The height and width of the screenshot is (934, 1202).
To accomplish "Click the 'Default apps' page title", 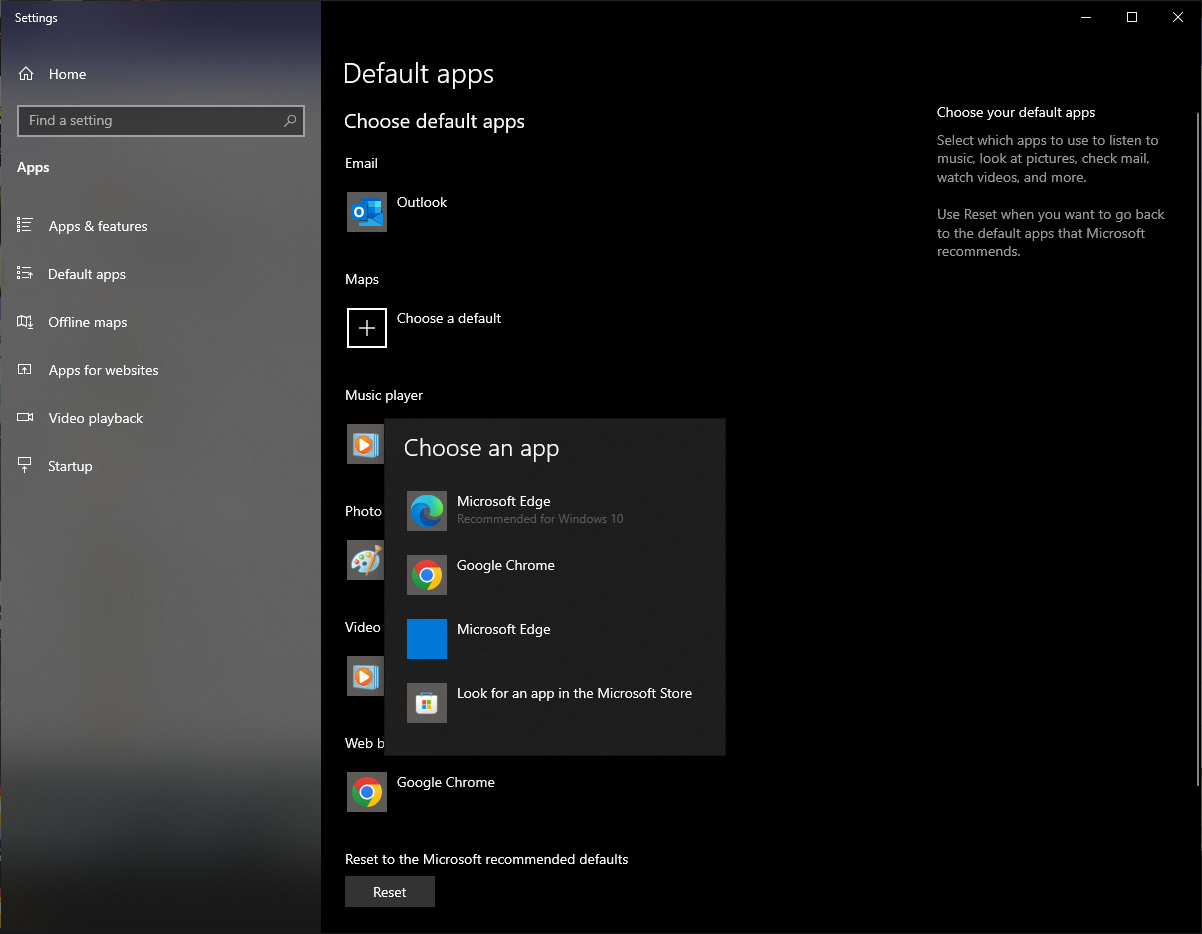I will click(x=418, y=74).
